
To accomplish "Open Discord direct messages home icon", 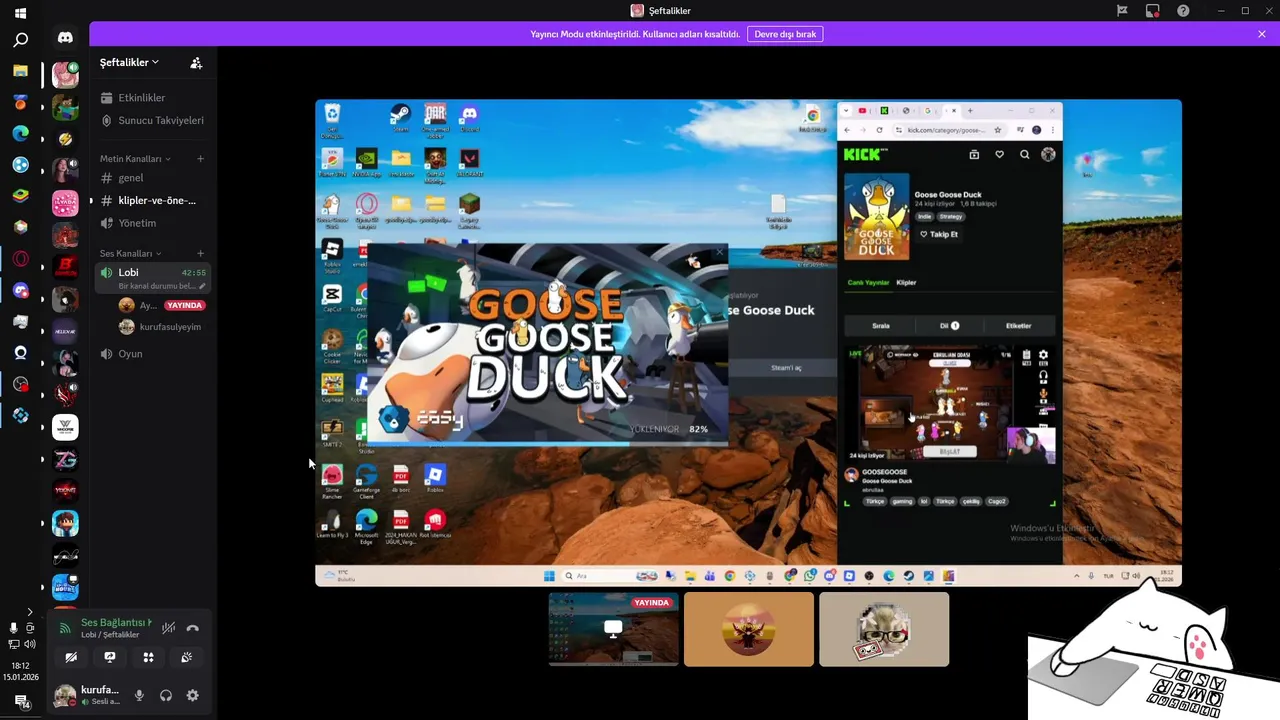I will [65, 38].
